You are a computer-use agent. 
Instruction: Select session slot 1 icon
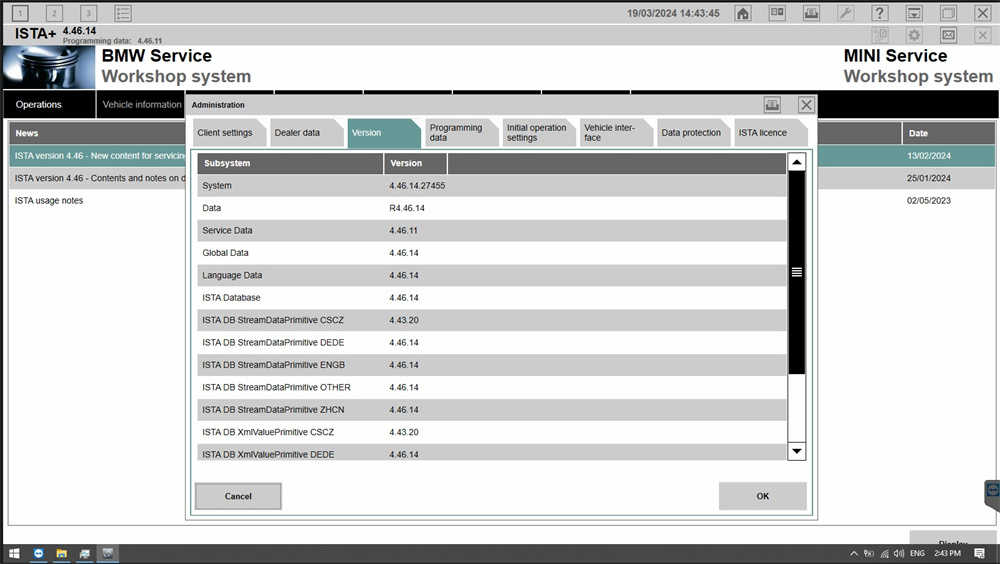(21, 13)
